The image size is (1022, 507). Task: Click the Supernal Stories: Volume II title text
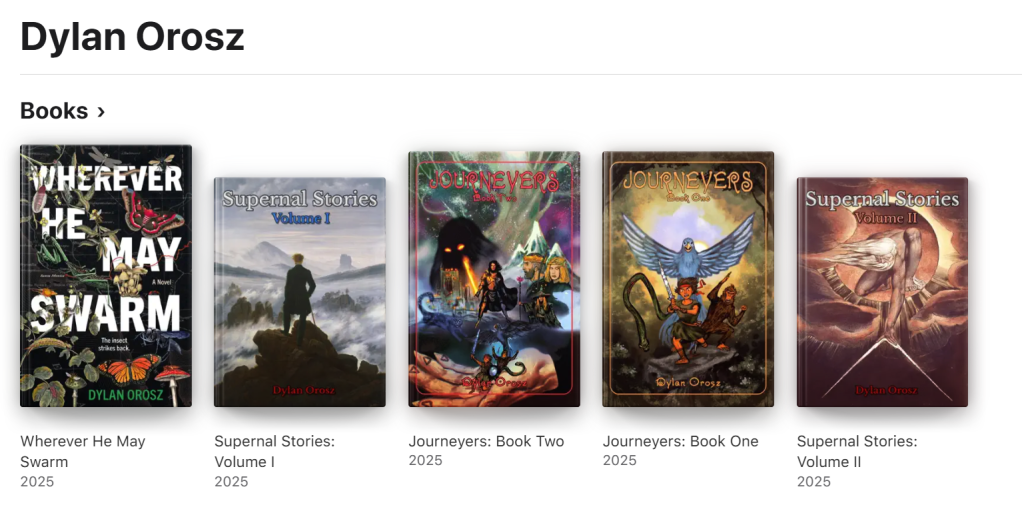coord(857,451)
